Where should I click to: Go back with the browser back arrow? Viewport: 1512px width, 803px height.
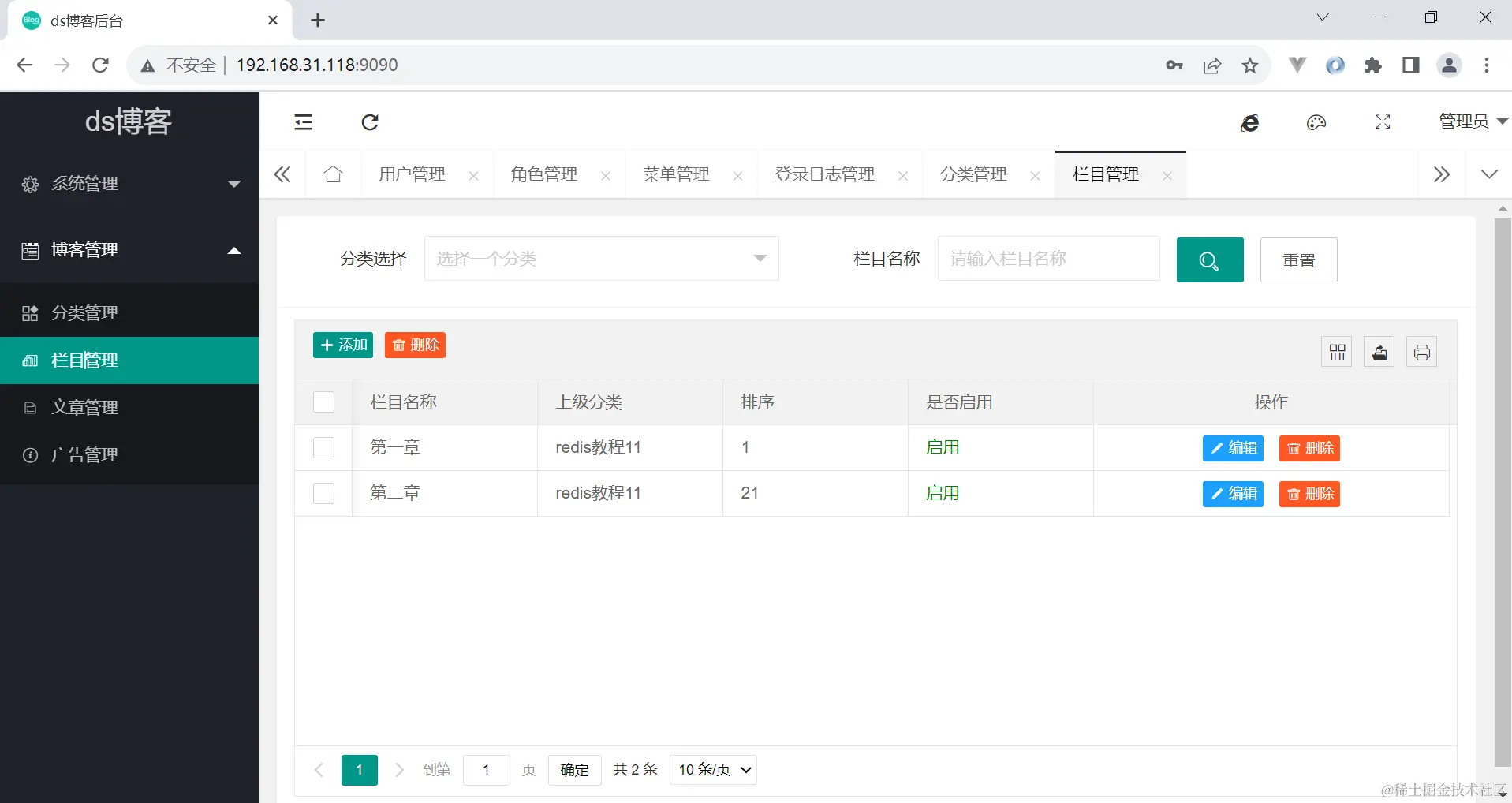24,65
